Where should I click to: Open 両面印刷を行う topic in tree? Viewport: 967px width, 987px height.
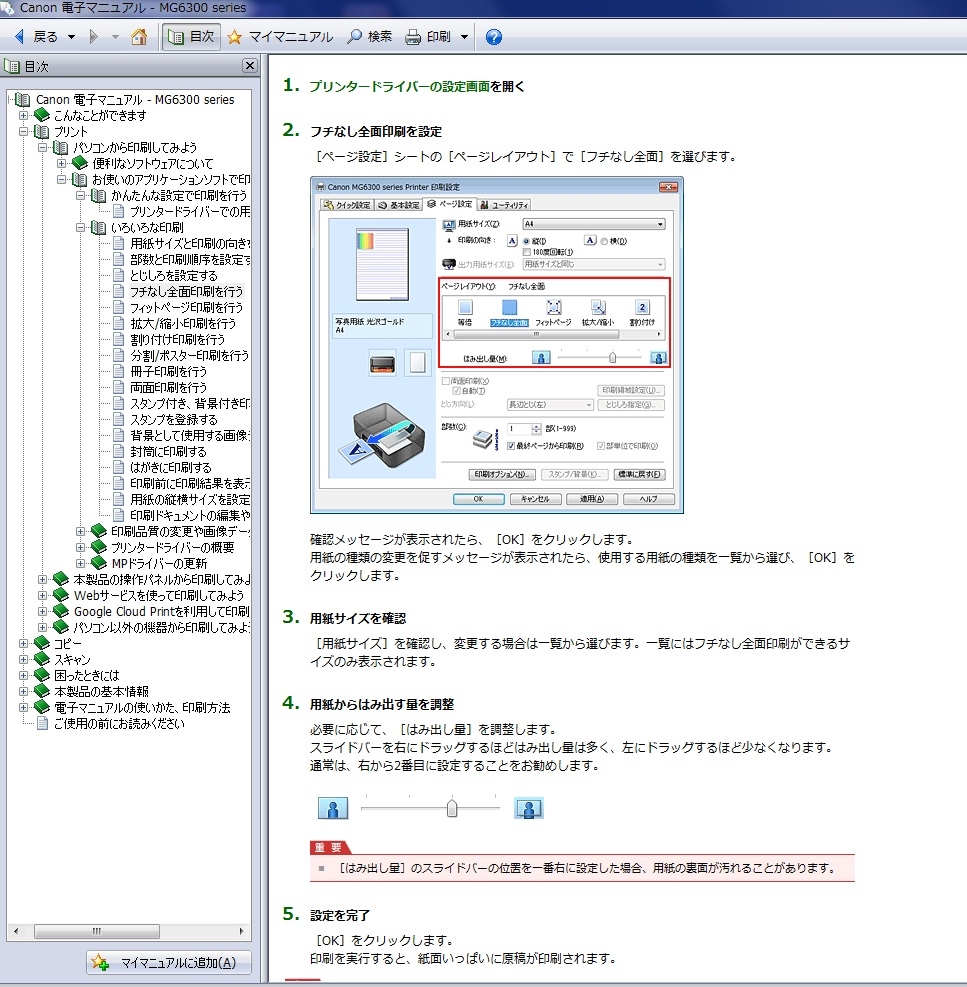pos(168,387)
